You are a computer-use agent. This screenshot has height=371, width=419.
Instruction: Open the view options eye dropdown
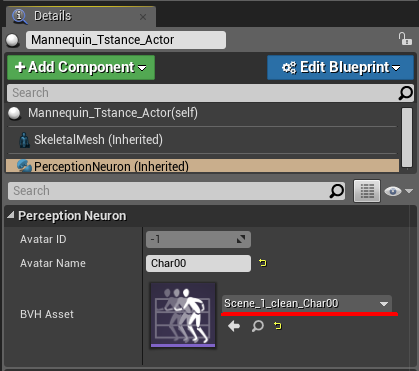tap(398, 191)
